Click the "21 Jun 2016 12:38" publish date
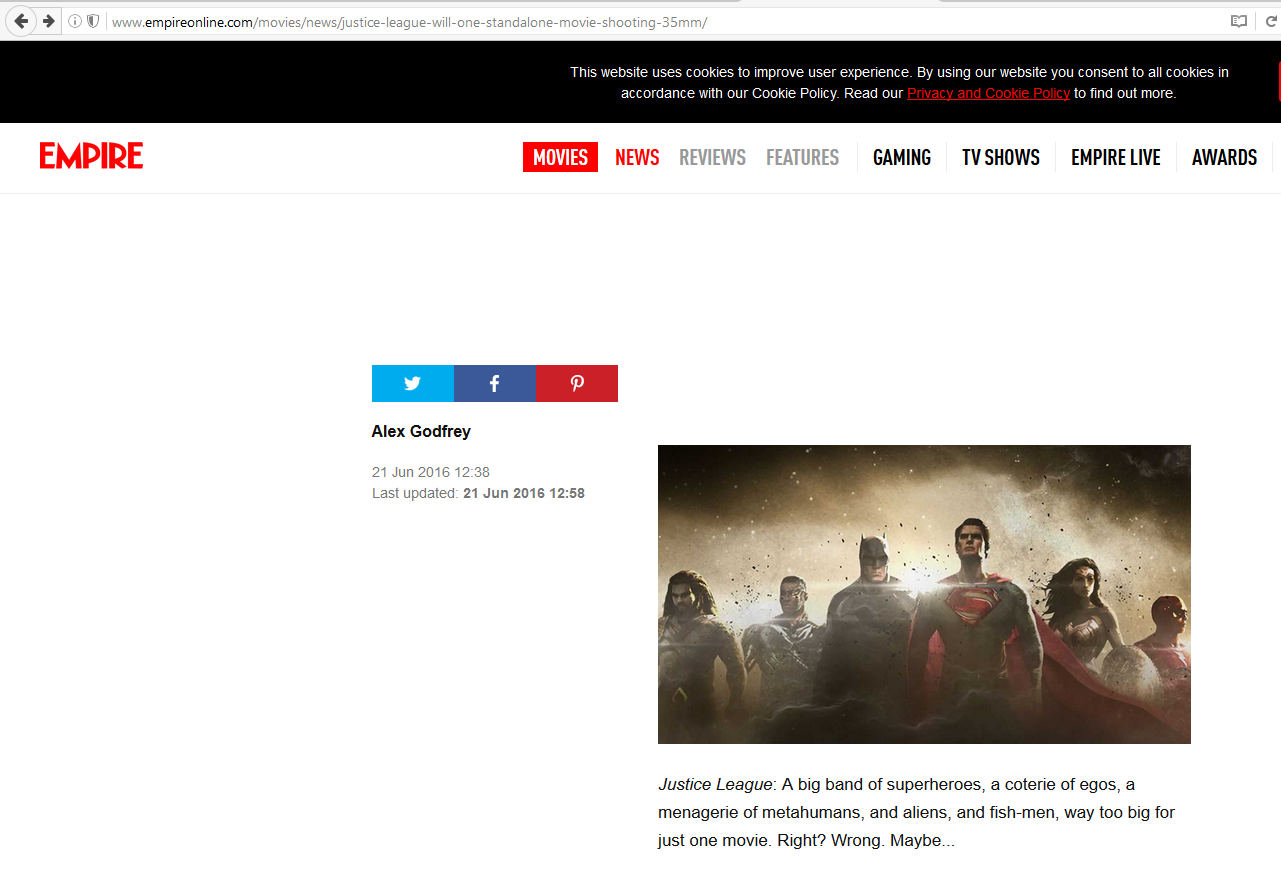 (431, 472)
